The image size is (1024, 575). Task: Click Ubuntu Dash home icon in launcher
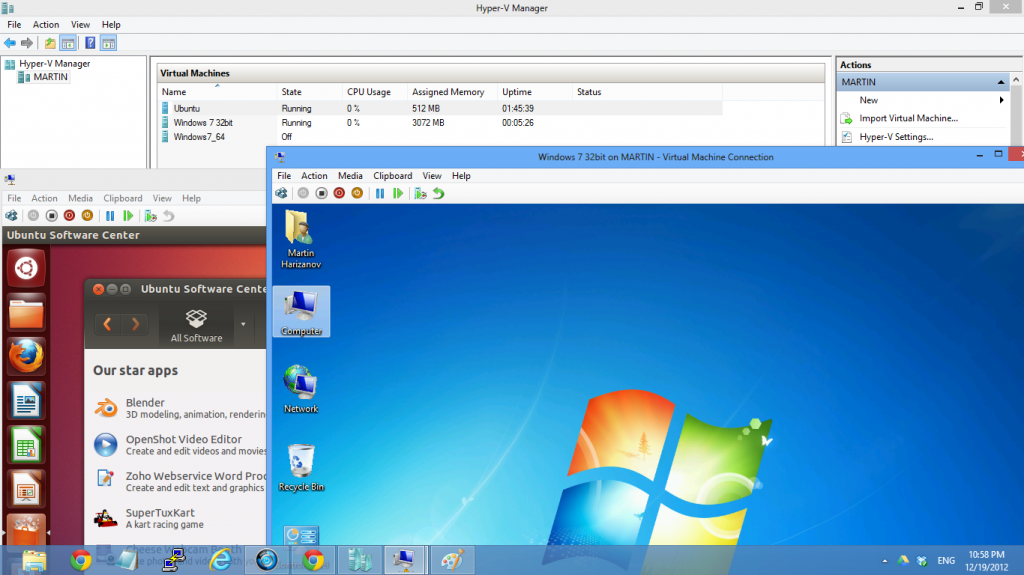click(26, 268)
